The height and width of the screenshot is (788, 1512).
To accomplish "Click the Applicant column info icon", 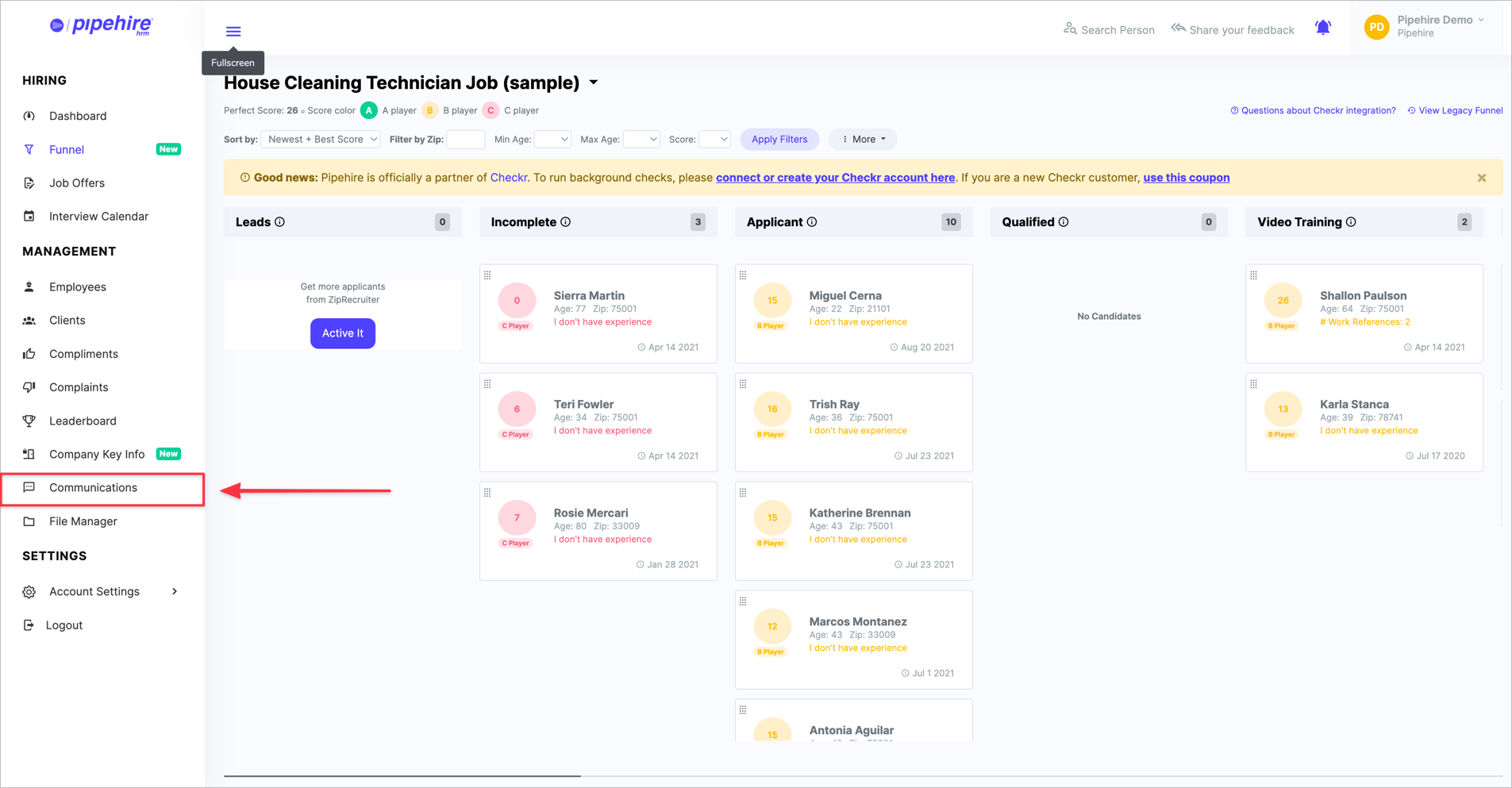I will 812,222.
